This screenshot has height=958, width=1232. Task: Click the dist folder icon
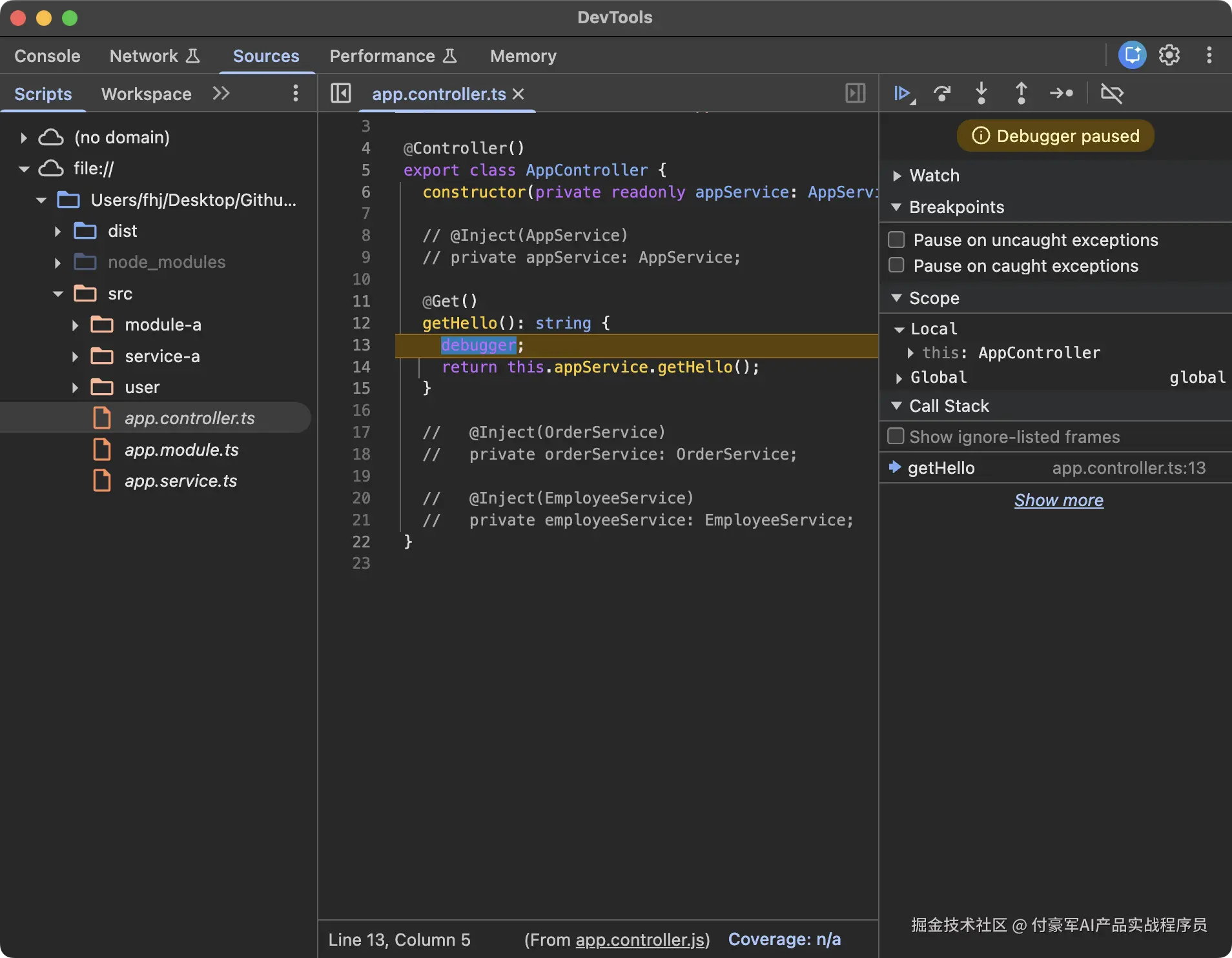pos(85,230)
